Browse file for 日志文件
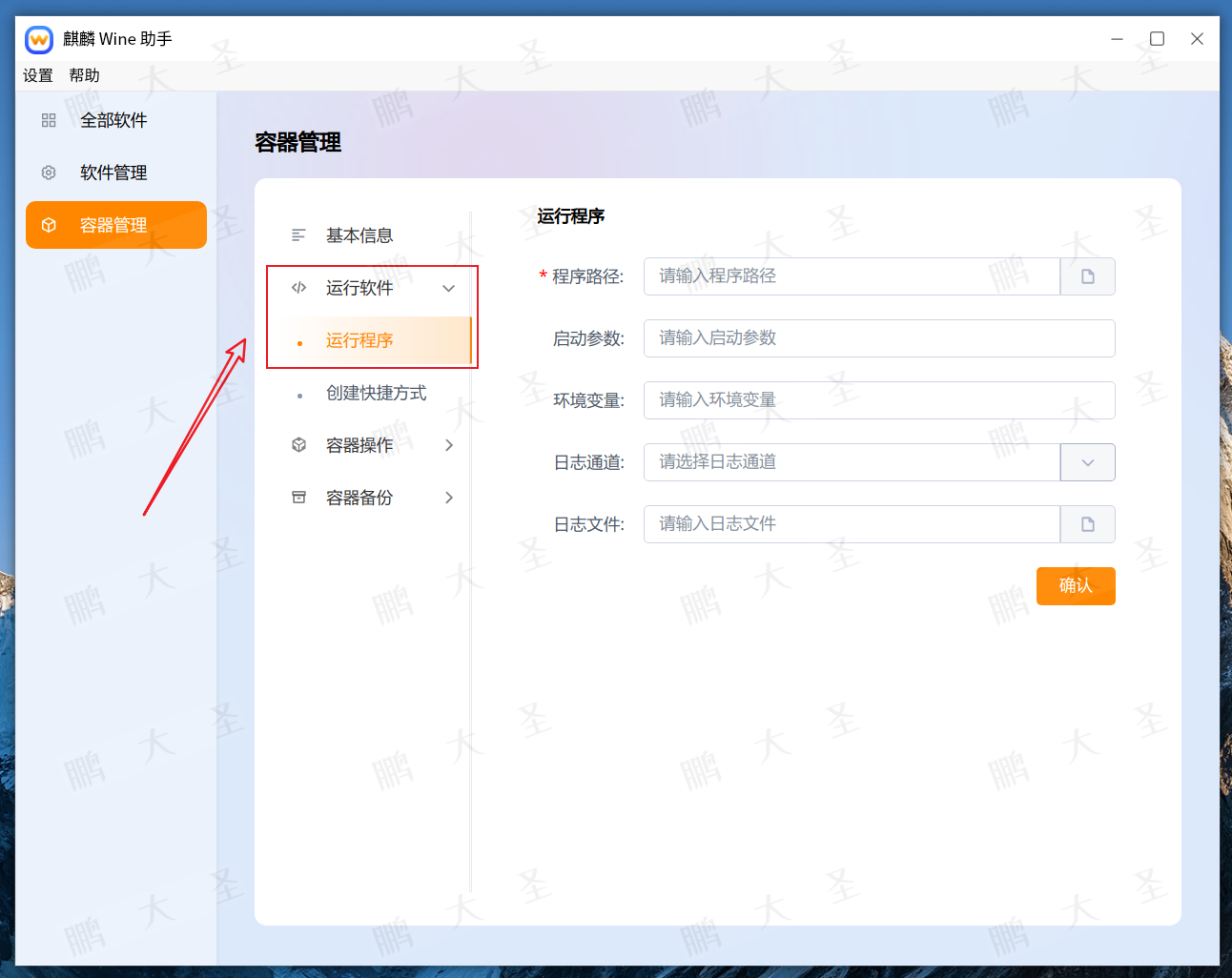 (x=1088, y=524)
